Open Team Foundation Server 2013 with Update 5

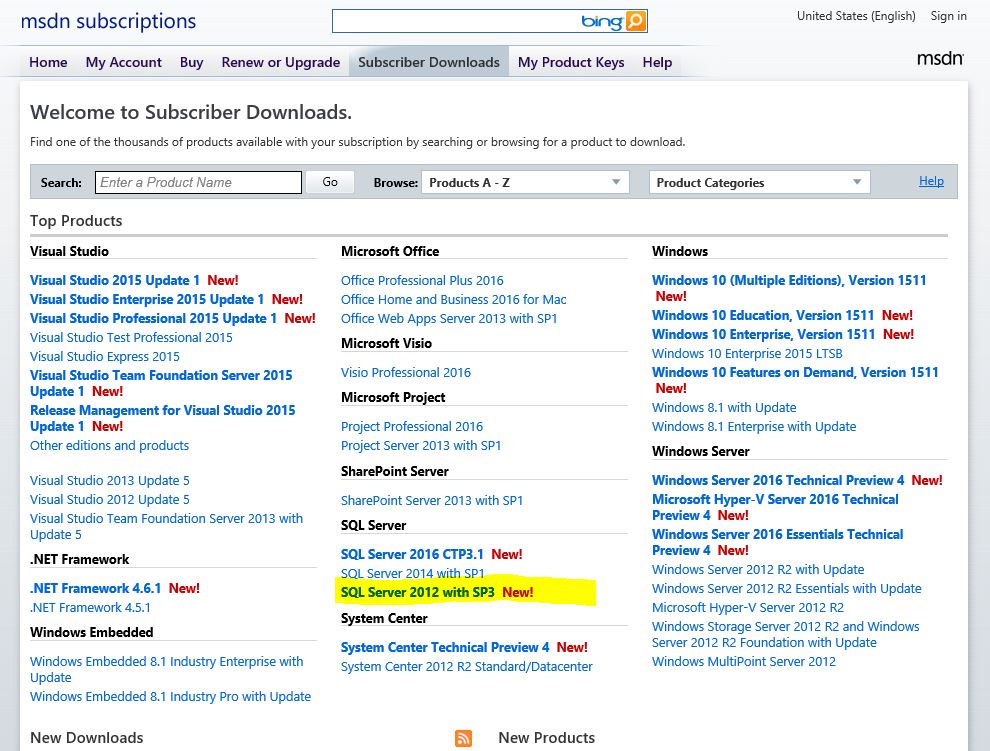coord(166,526)
